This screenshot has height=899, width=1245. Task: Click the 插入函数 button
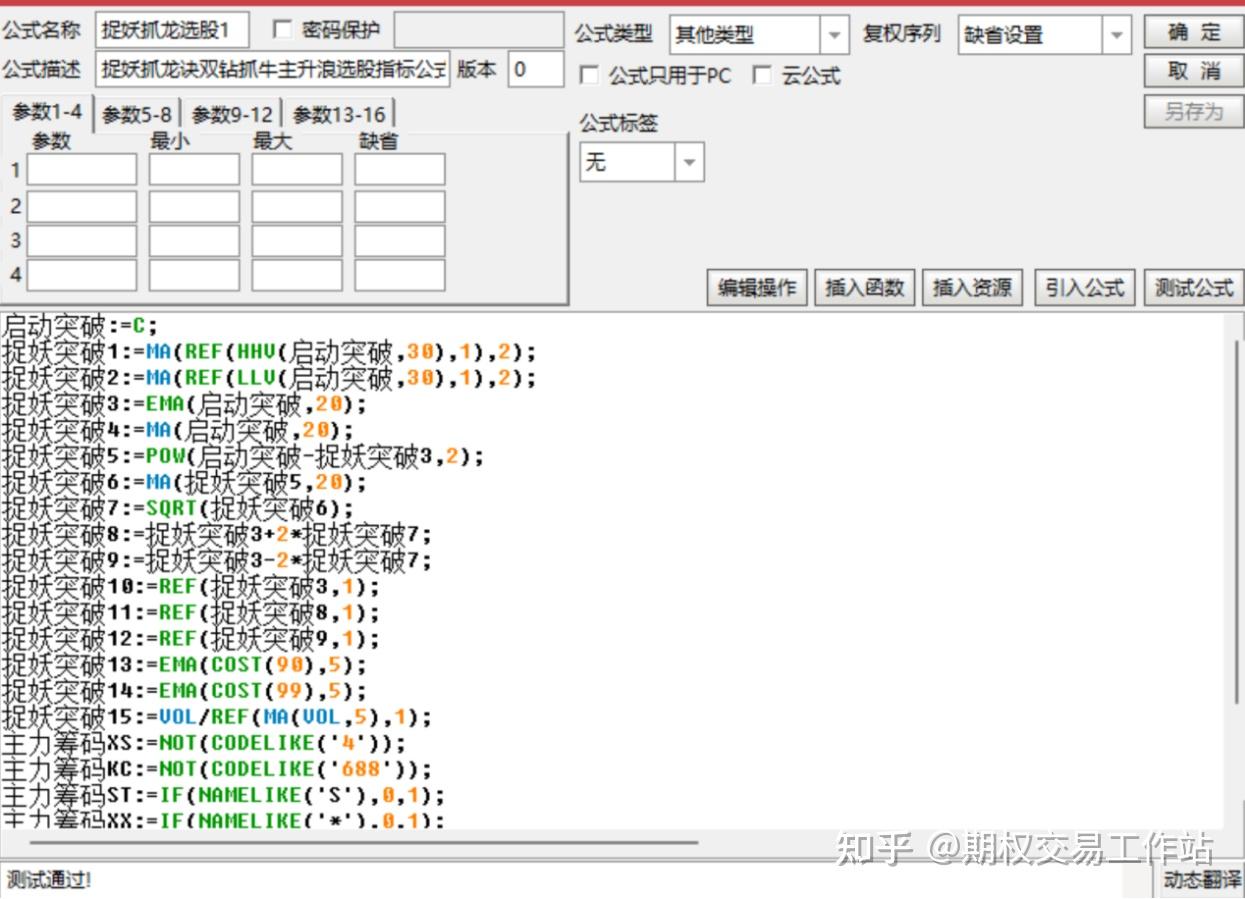(x=864, y=288)
